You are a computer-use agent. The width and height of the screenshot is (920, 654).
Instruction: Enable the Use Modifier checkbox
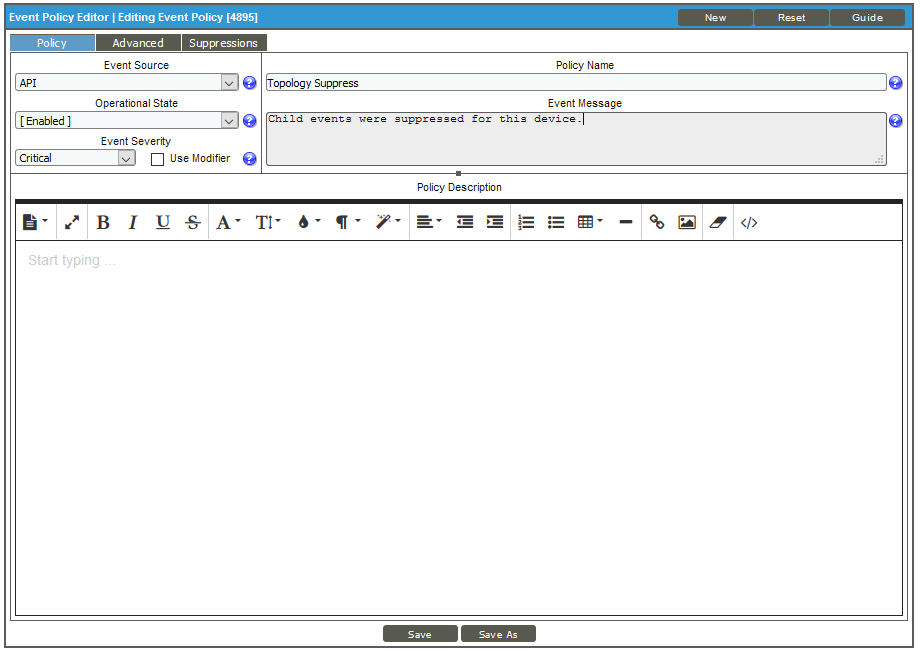tap(157, 159)
